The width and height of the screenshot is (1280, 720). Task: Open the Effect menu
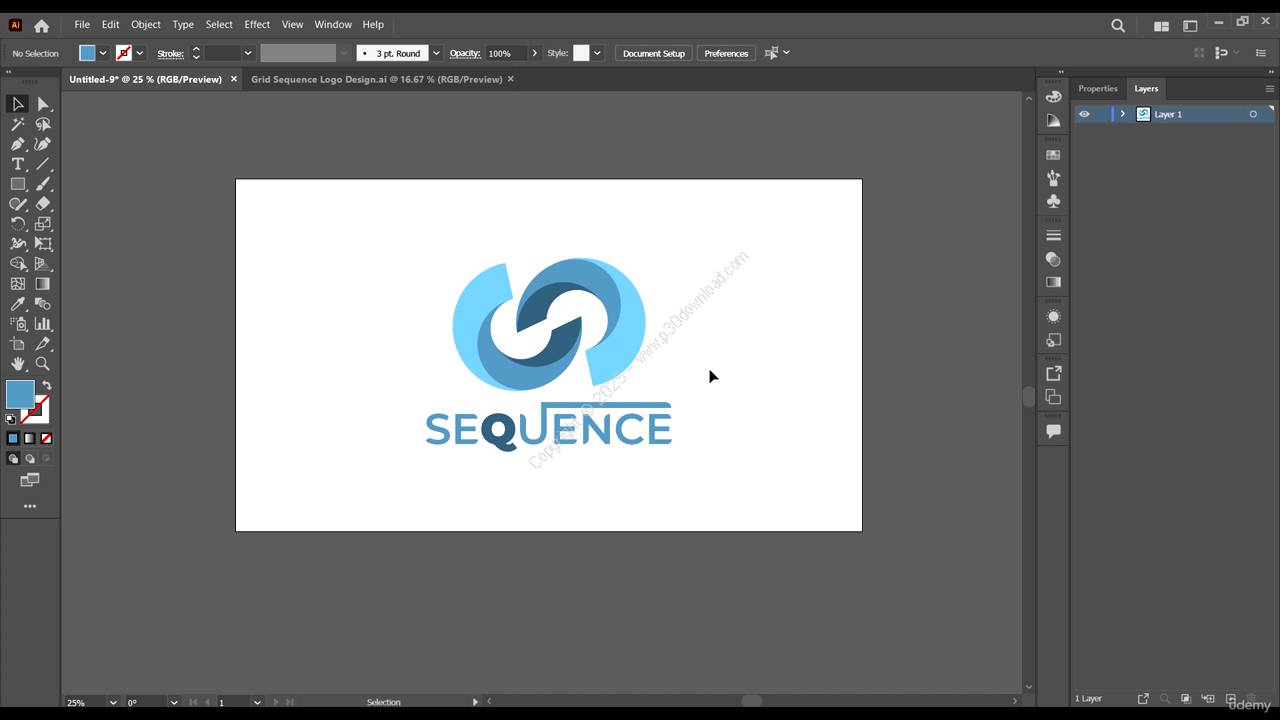(x=257, y=24)
